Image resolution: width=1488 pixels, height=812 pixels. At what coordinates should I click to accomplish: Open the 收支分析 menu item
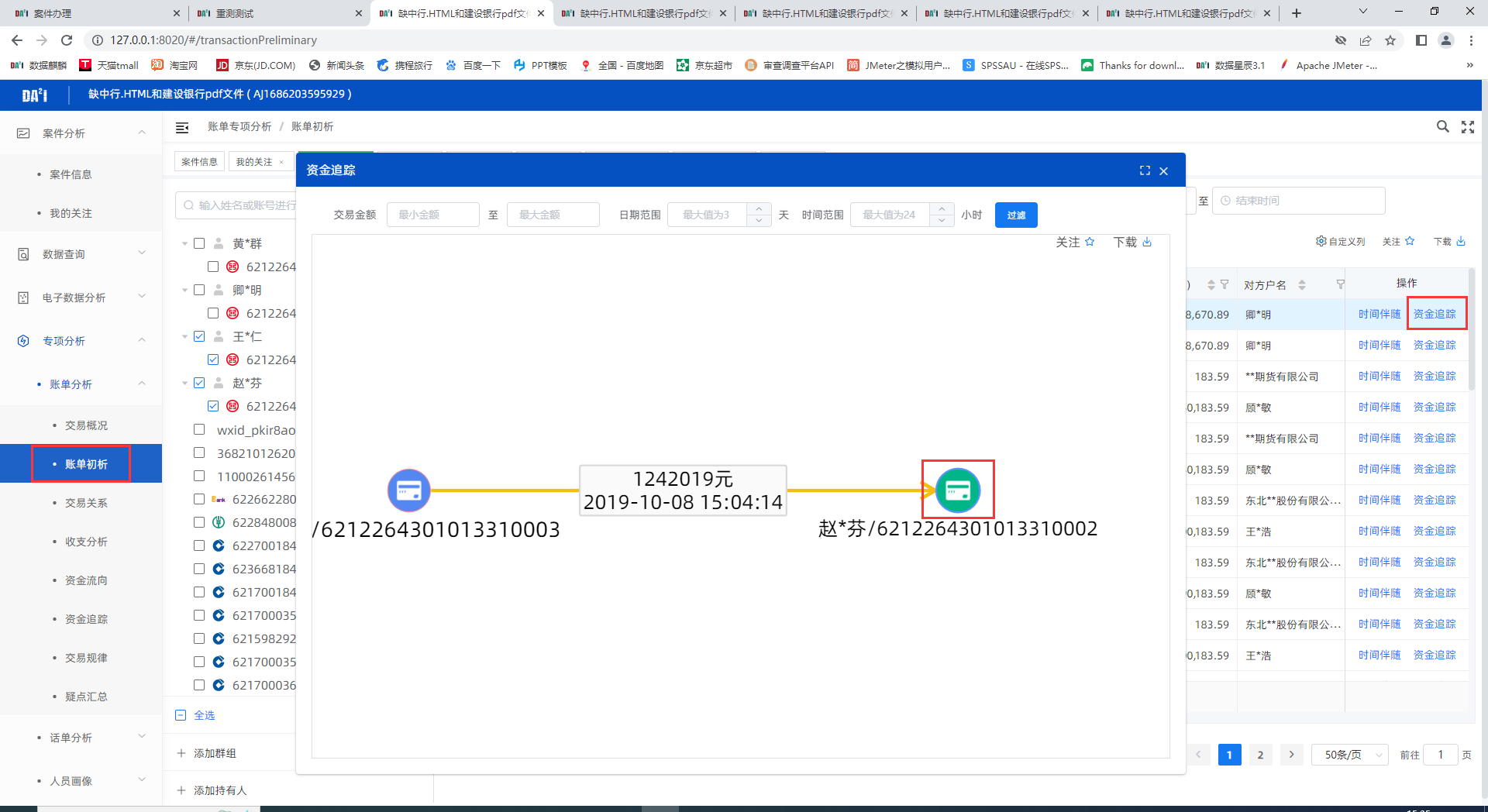pyautogui.click(x=86, y=542)
